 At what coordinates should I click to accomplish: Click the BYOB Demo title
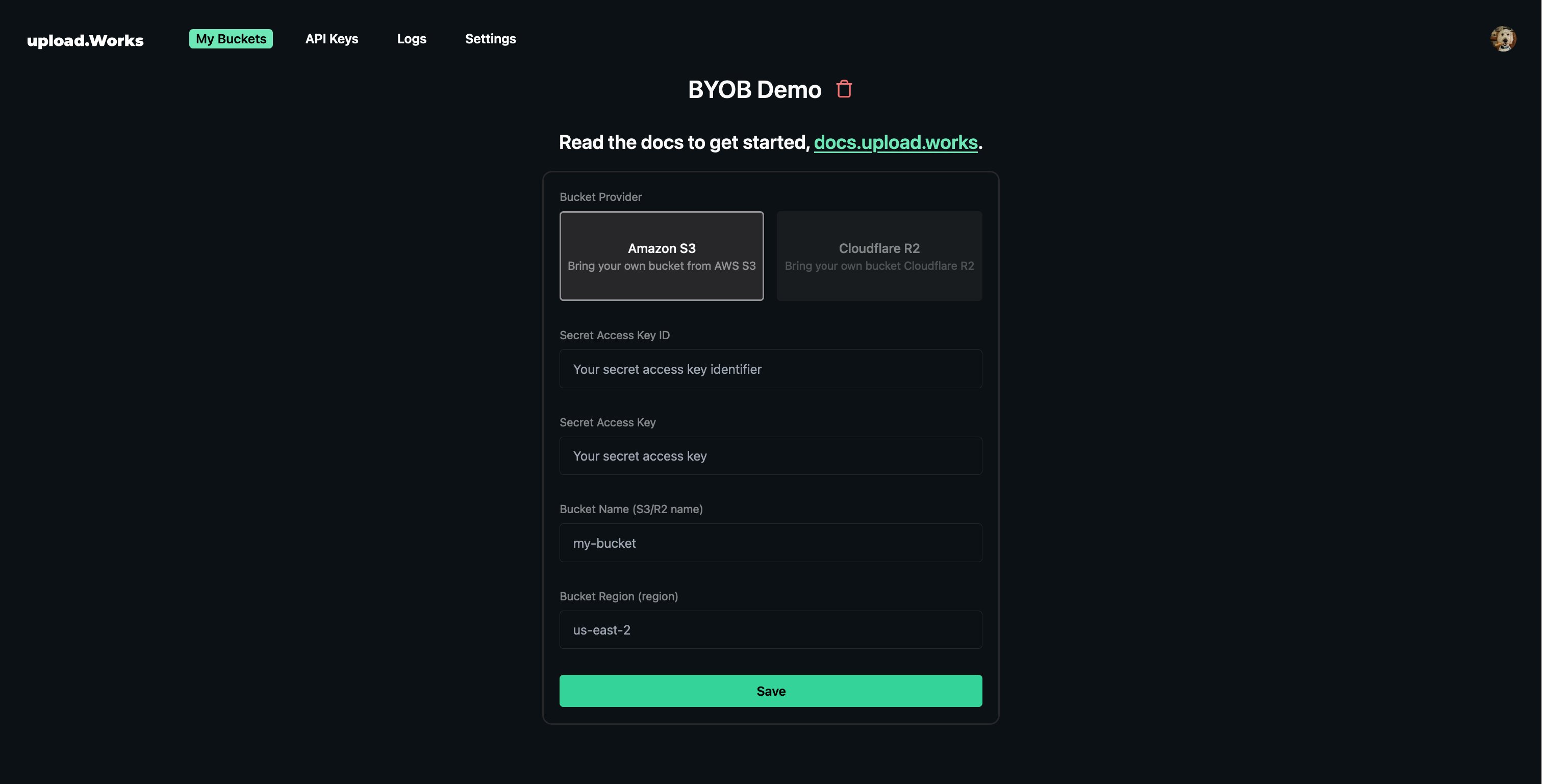pyautogui.click(x=754, y=90)
